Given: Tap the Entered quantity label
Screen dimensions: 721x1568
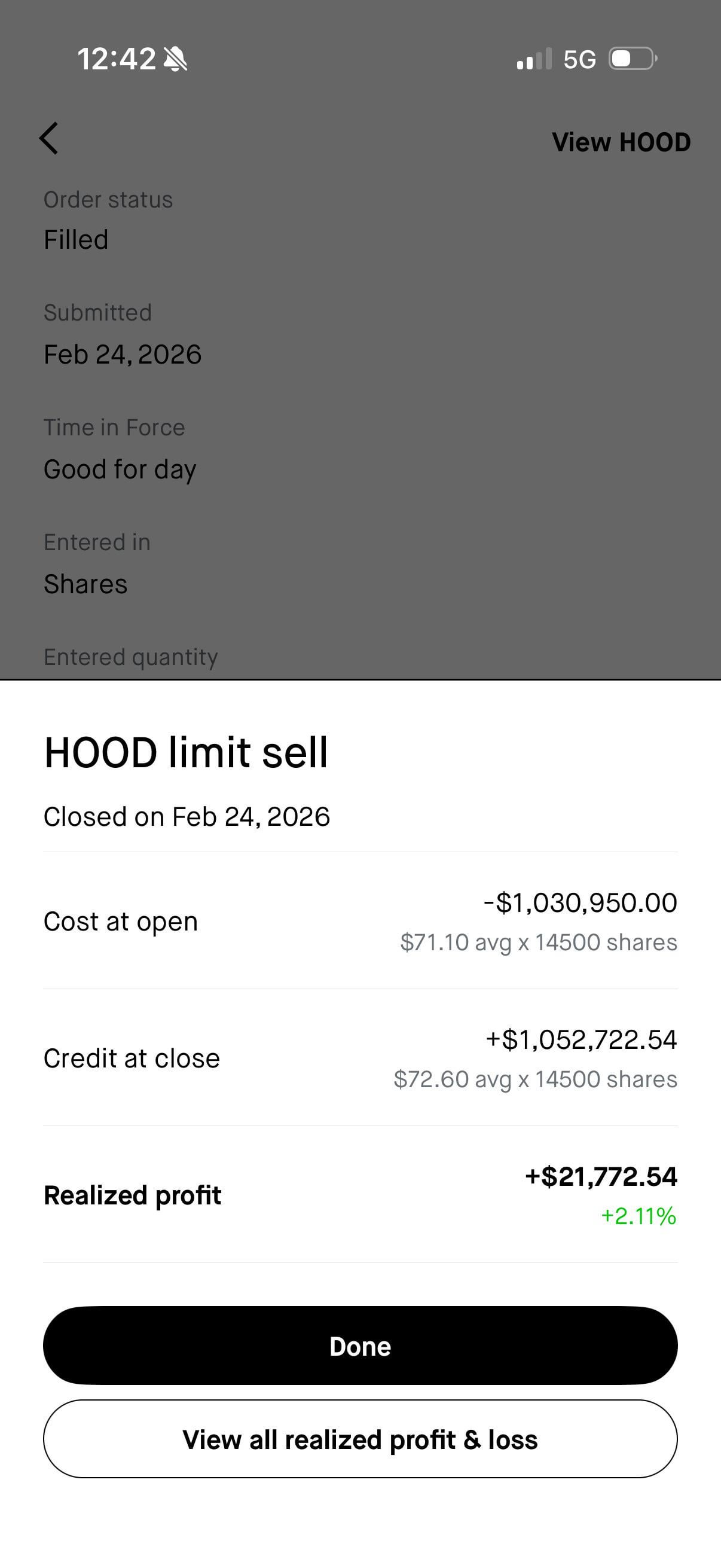Looking at the screenshot, I should [131, 657].
